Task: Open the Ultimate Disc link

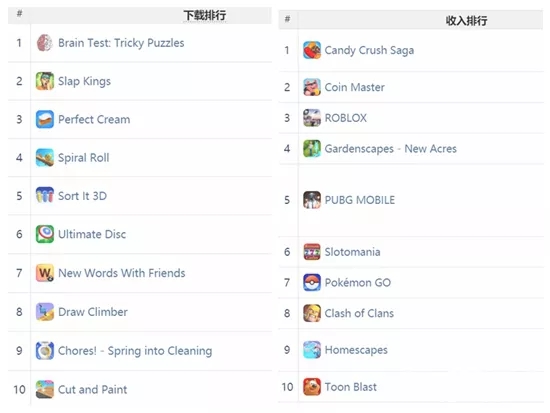Action: [92, 234]
